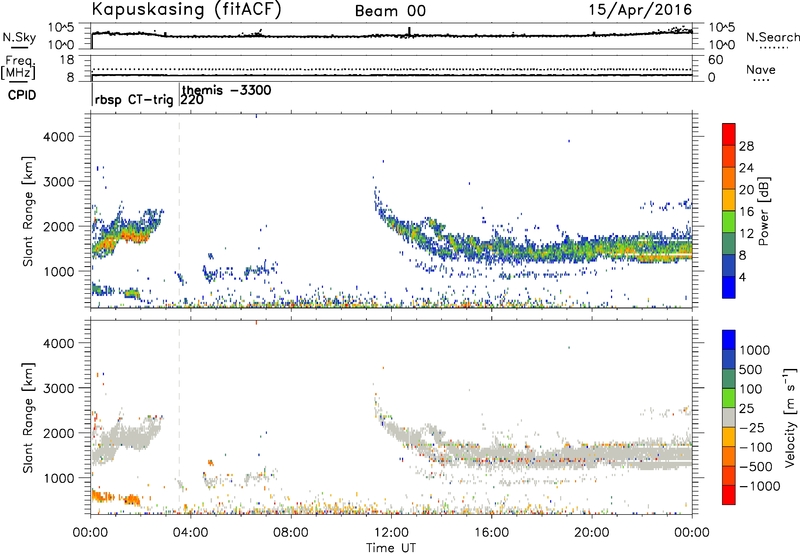Click the '1000' velocity colorbar tick

pos(754,350)
